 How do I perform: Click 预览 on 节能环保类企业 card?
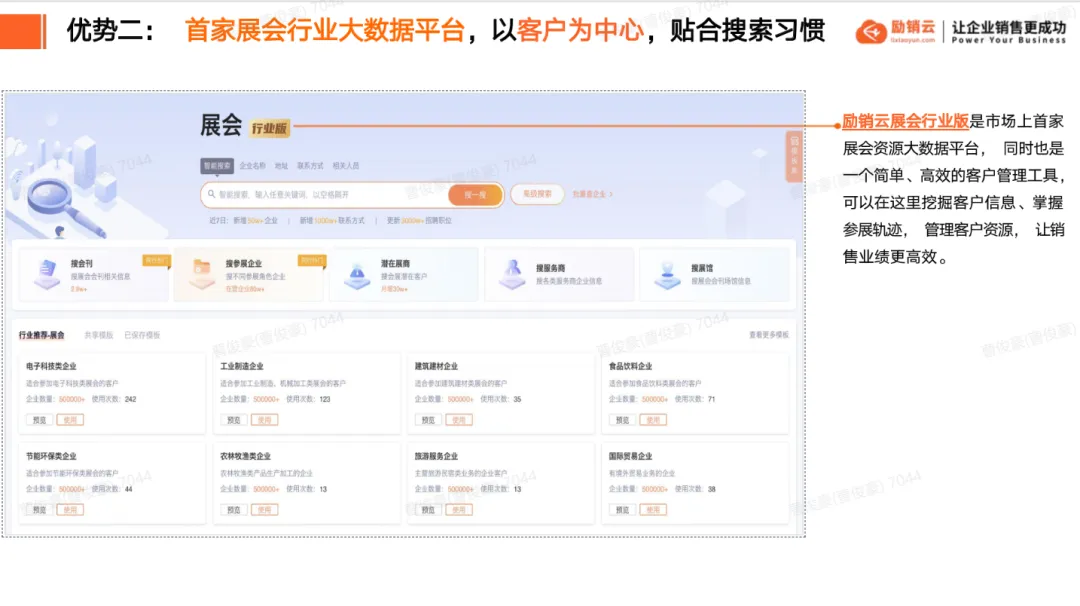[x=39, y=510]
